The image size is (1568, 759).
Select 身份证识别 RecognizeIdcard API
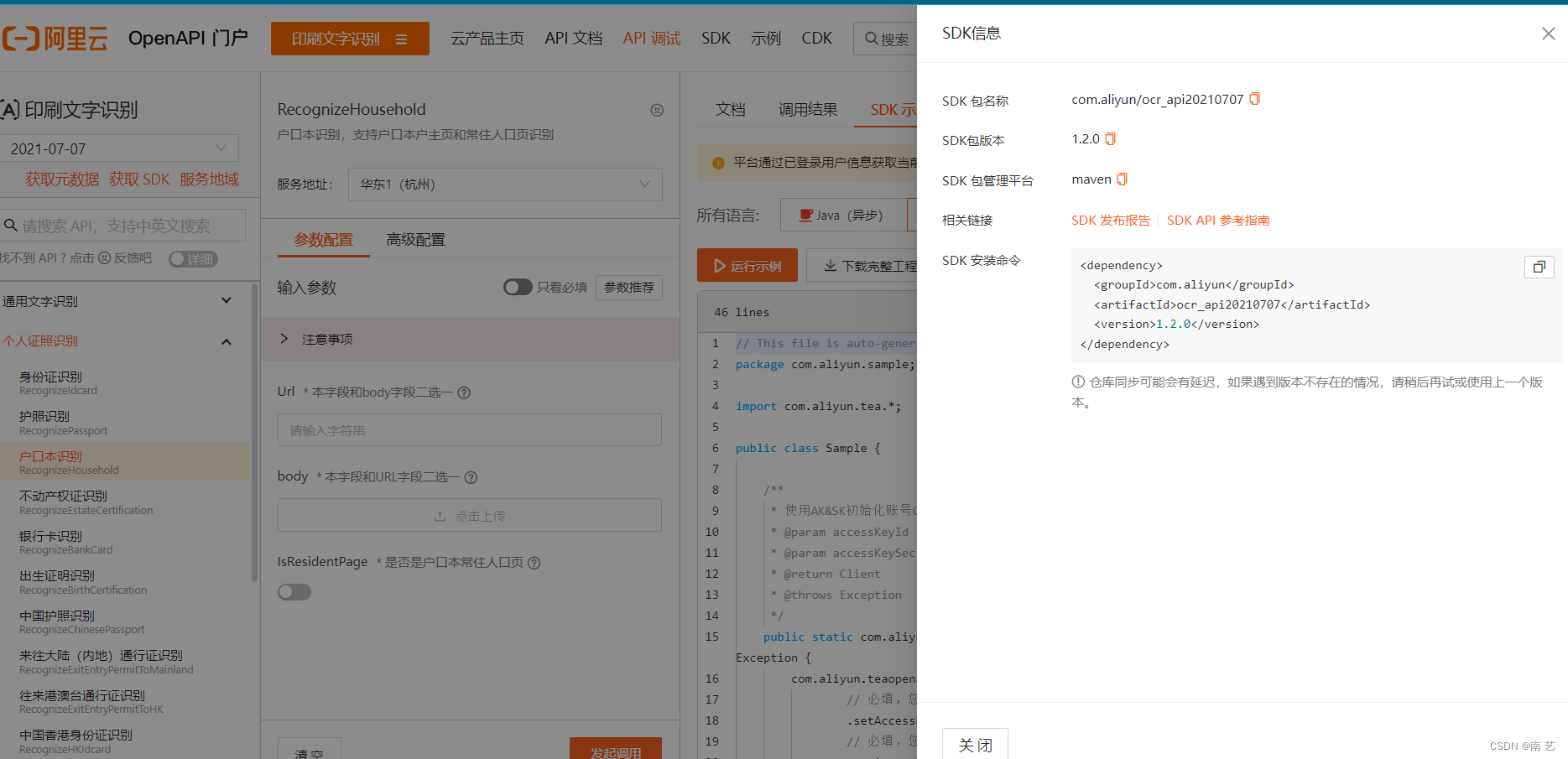coord(126,382)
